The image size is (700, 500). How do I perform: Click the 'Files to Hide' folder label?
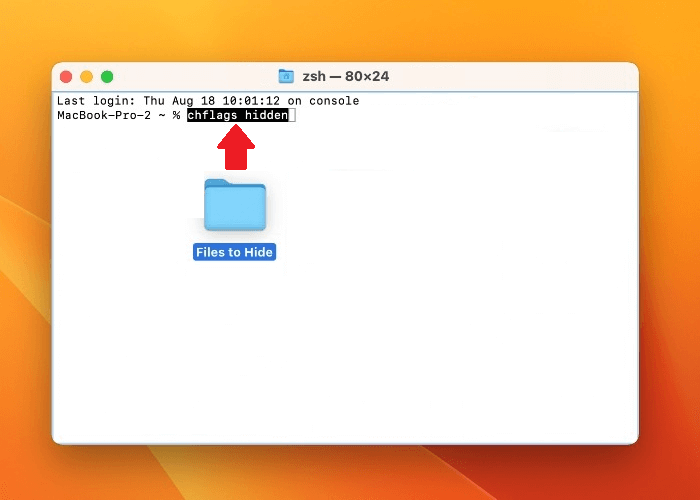[234, 252]
